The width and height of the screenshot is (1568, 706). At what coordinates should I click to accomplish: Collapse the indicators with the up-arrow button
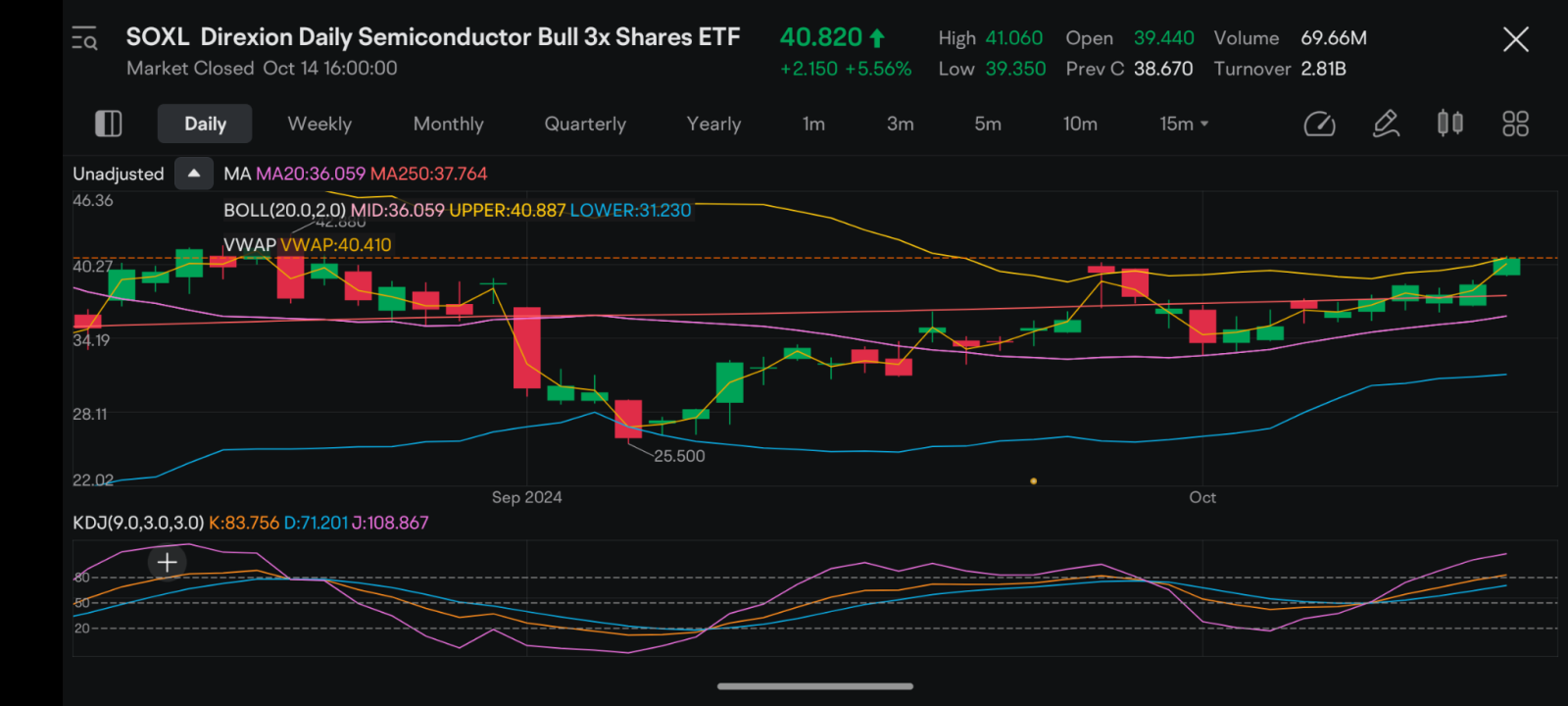[x=194, y=173]
